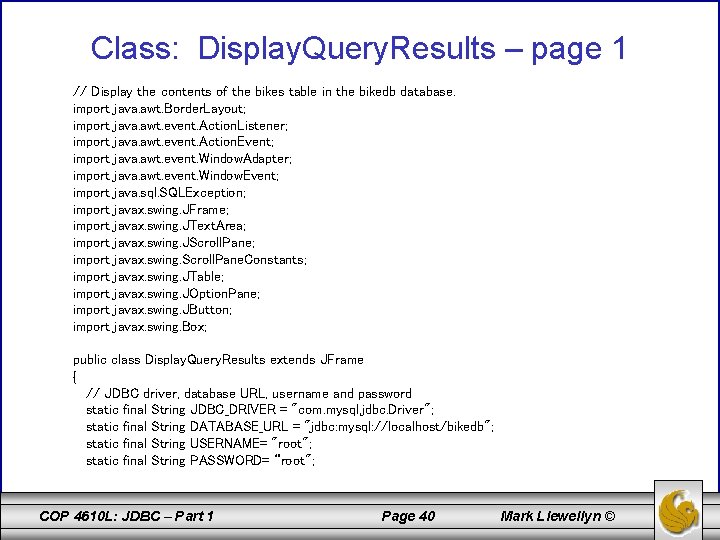Click the line 'import javax.swing.JFrame;'
The width and height of the screenshot is (720, 540).
tap(151, 209)
